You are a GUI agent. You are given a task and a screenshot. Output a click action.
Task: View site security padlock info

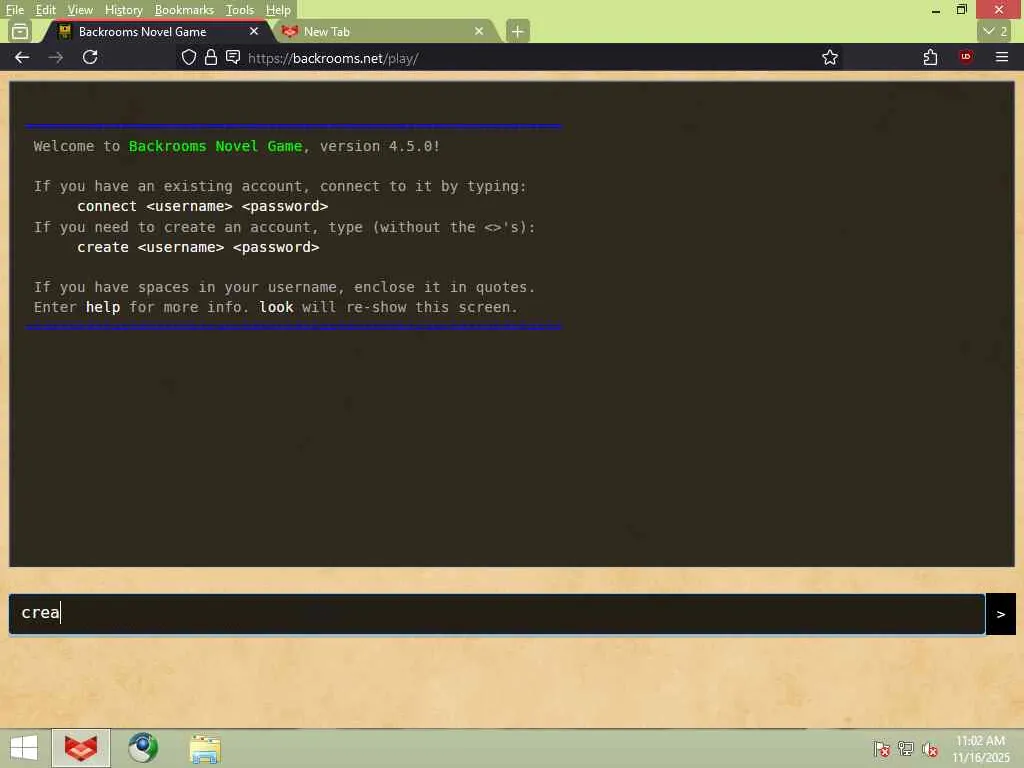(210, 57)
